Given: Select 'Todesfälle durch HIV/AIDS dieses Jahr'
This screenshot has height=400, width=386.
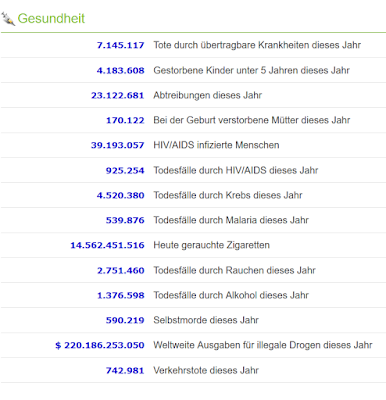Looking at the screenshot, I should 236,170.
